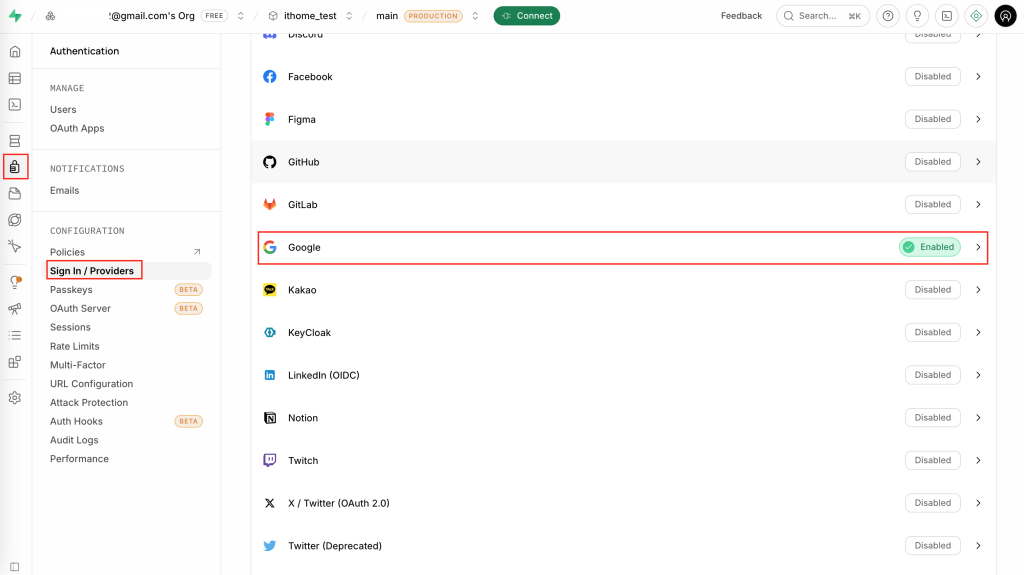The height and width of the screenshot is (575, 1024).
Task: Open Attack Protection settings
Action: pos(89,402)
